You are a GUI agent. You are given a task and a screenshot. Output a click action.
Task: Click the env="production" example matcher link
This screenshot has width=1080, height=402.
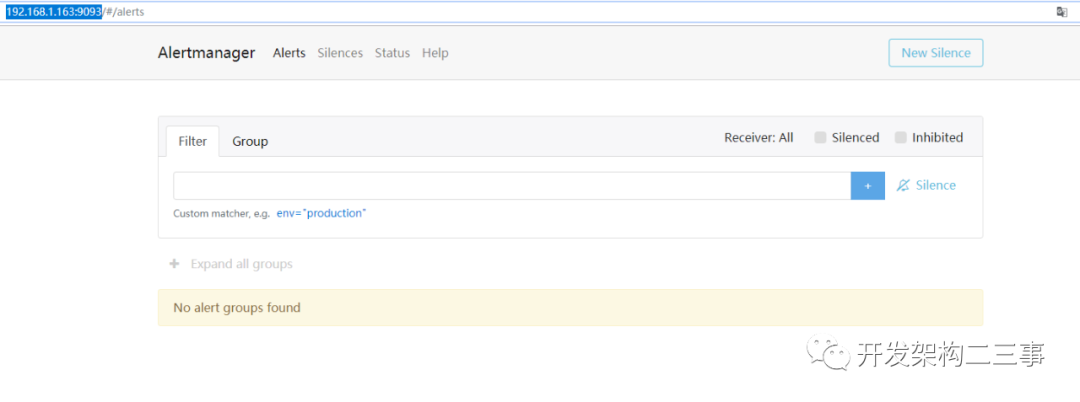click(321, 213)
